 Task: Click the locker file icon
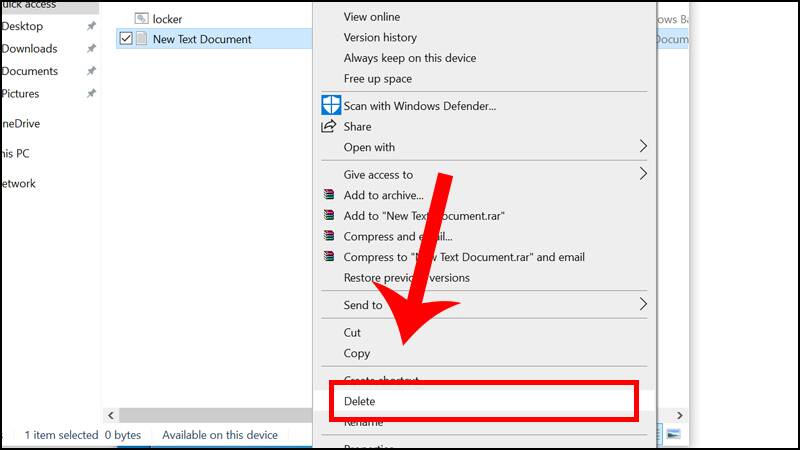click(x=141, y=19)
